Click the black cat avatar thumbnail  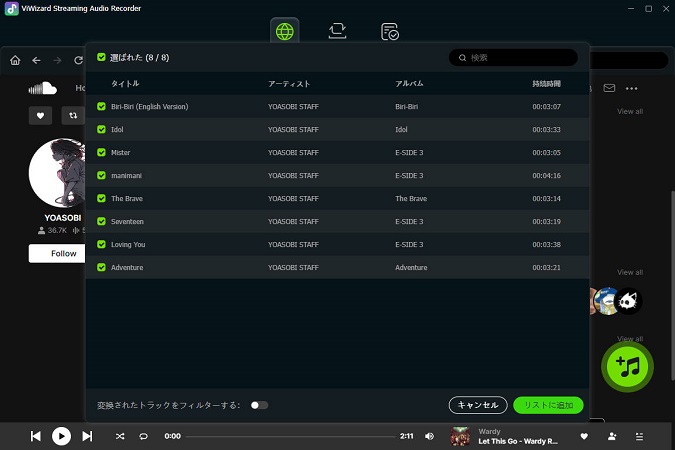(628, 301)
